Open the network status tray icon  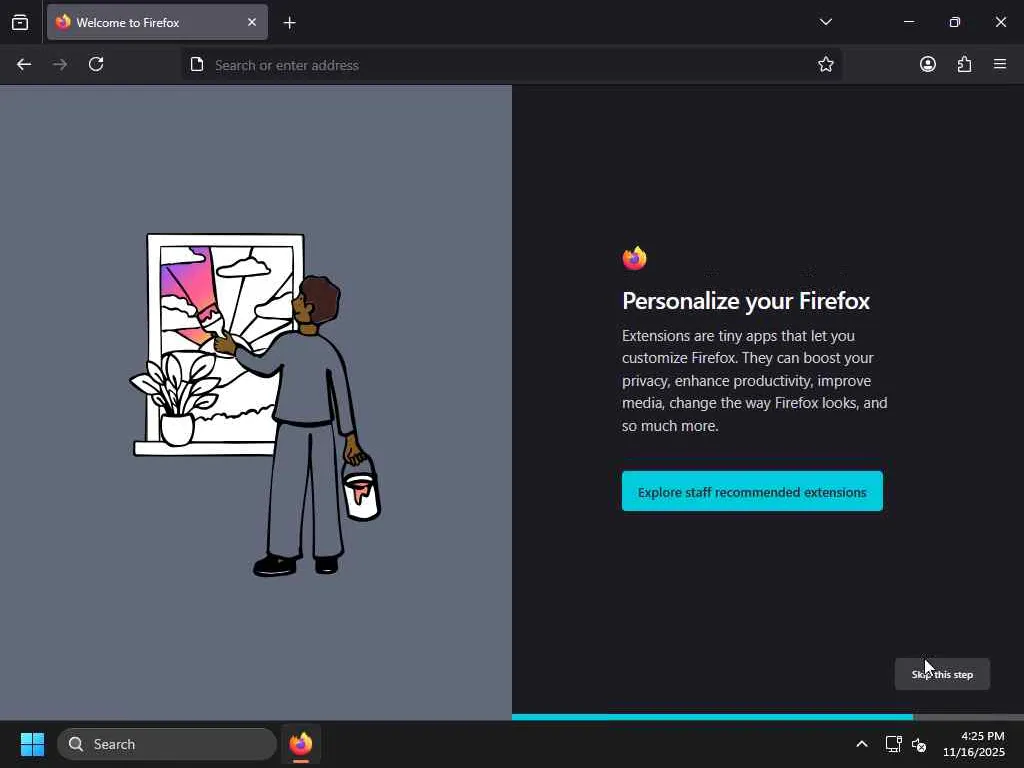tap(893, 744)
